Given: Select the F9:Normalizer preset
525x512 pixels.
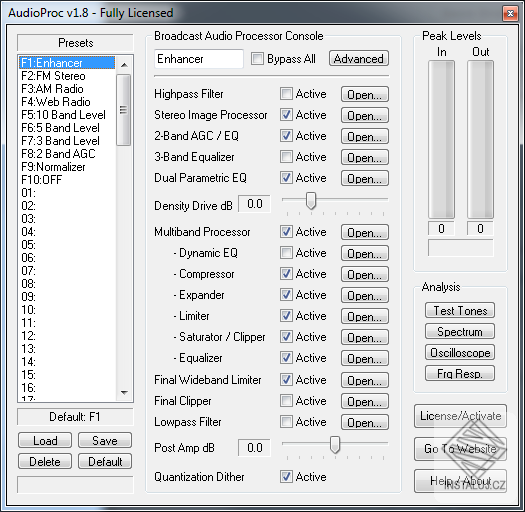Looking at the screenshot, I should (67, 167).
